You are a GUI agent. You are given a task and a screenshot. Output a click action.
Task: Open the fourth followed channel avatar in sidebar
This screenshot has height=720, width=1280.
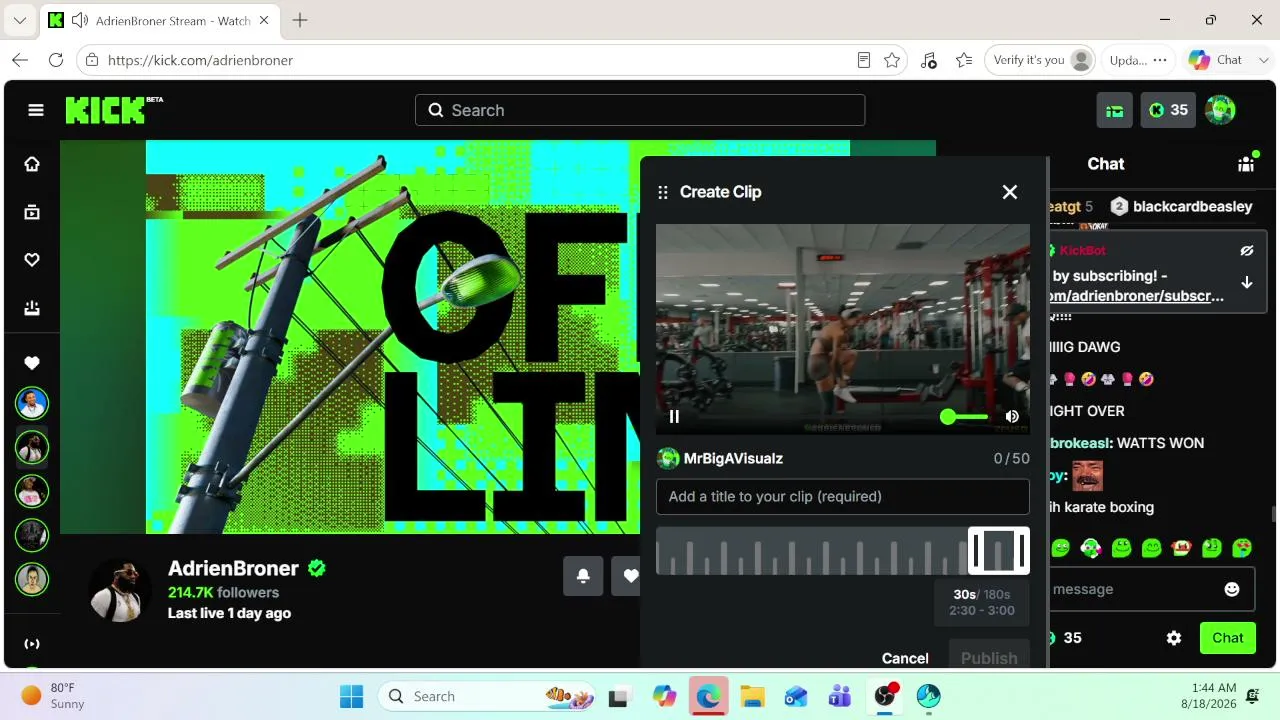(32, 536)
